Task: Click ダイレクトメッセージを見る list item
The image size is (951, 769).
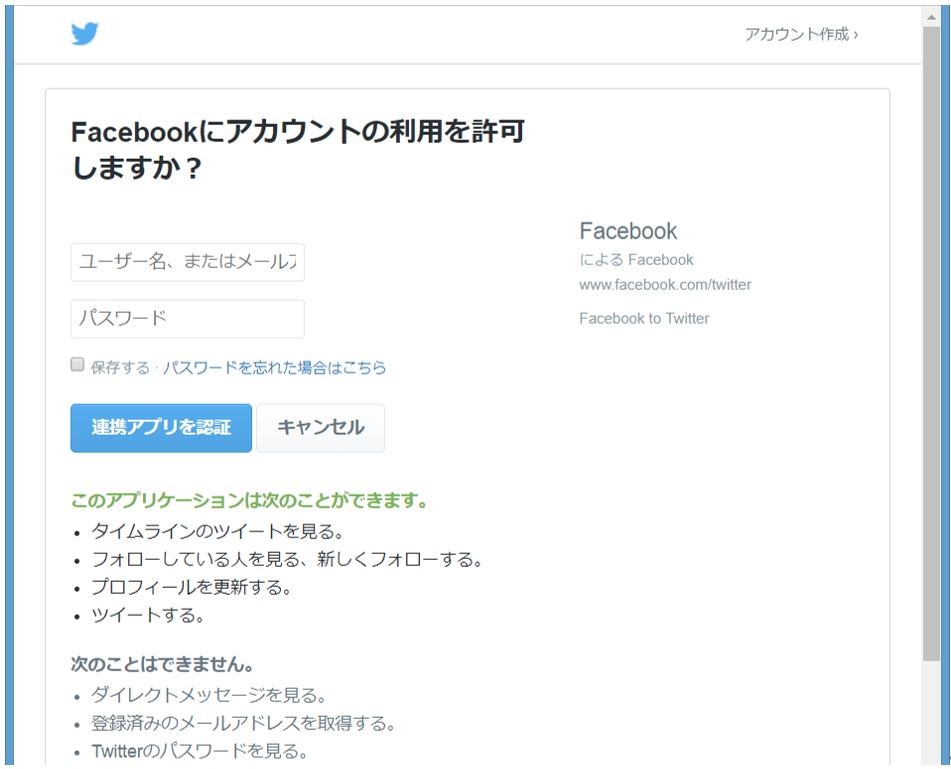Action: pyautogui.click(x=209, y=695)
